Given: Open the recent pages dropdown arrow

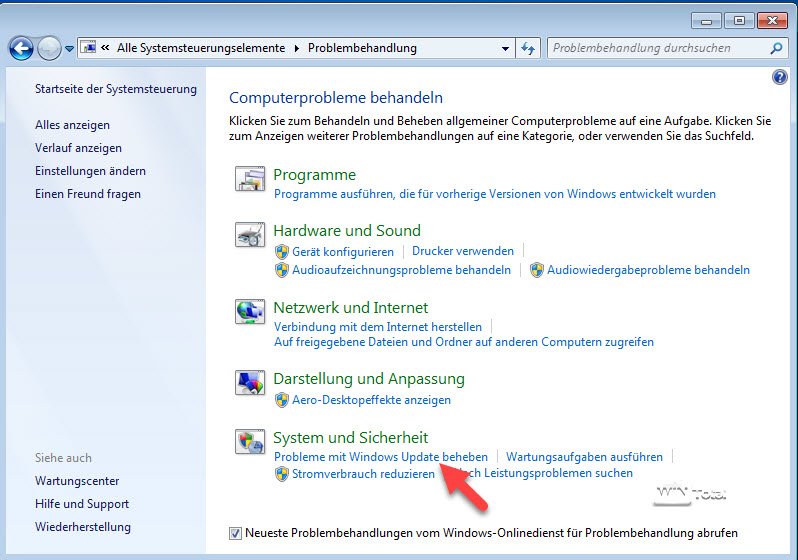Looking at the screenshot, I should [x=69, y=49].
